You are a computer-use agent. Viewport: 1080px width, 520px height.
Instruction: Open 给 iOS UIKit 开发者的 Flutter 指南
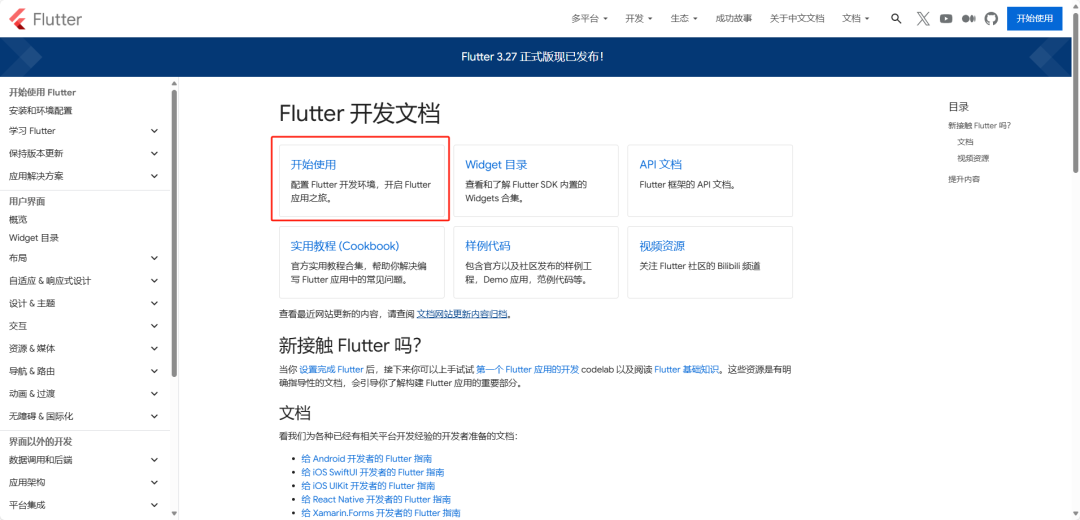coord(368,486)
